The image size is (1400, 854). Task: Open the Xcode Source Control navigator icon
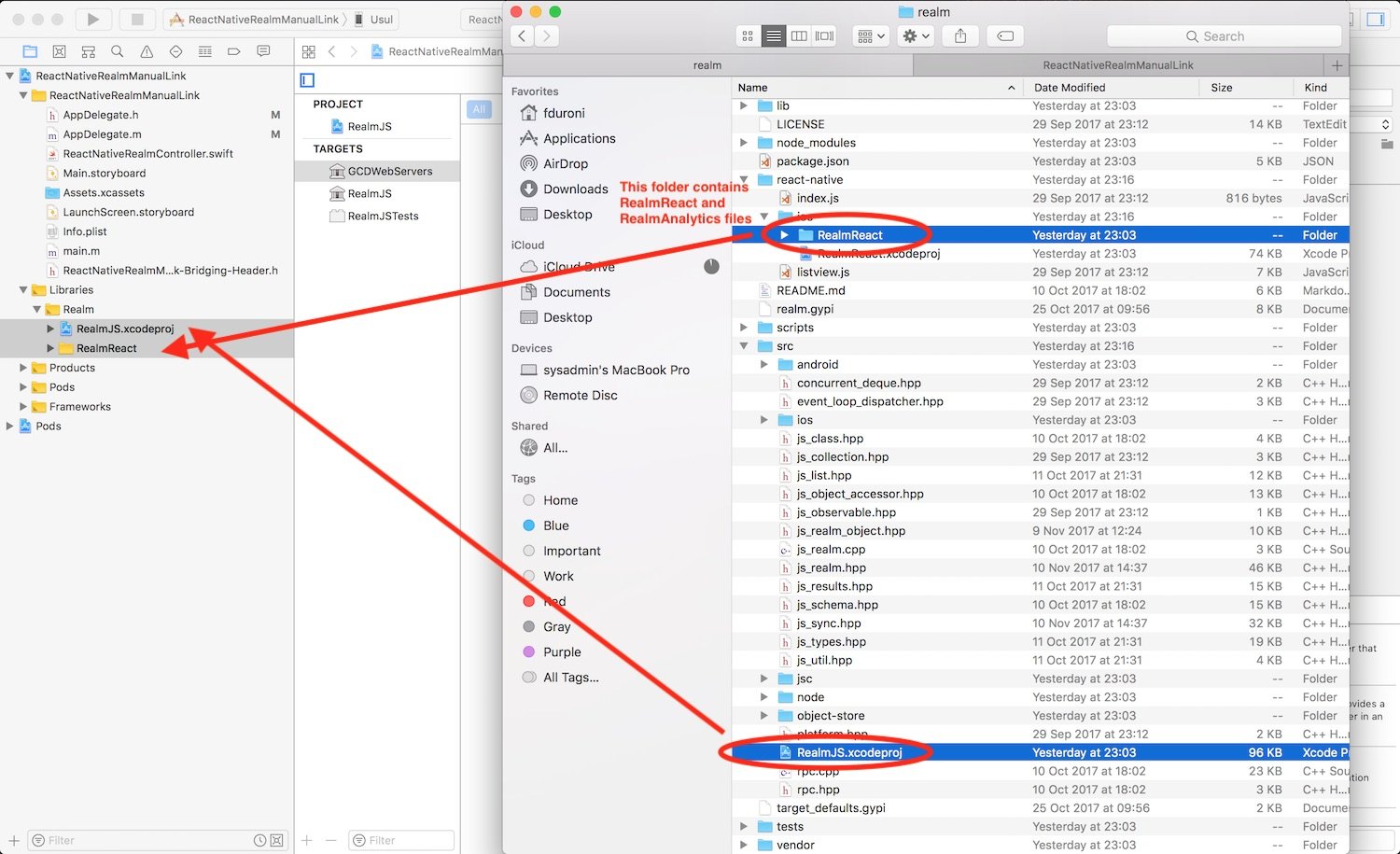[x=59, y=51]
